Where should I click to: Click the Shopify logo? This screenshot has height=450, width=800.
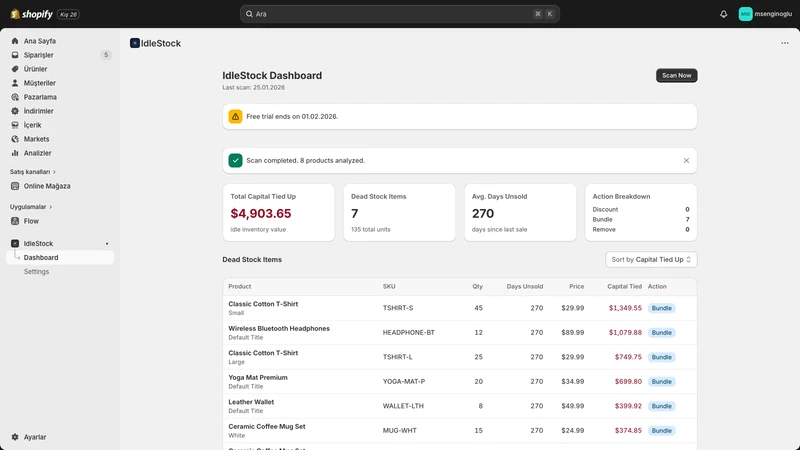click(x=31, y=14)
